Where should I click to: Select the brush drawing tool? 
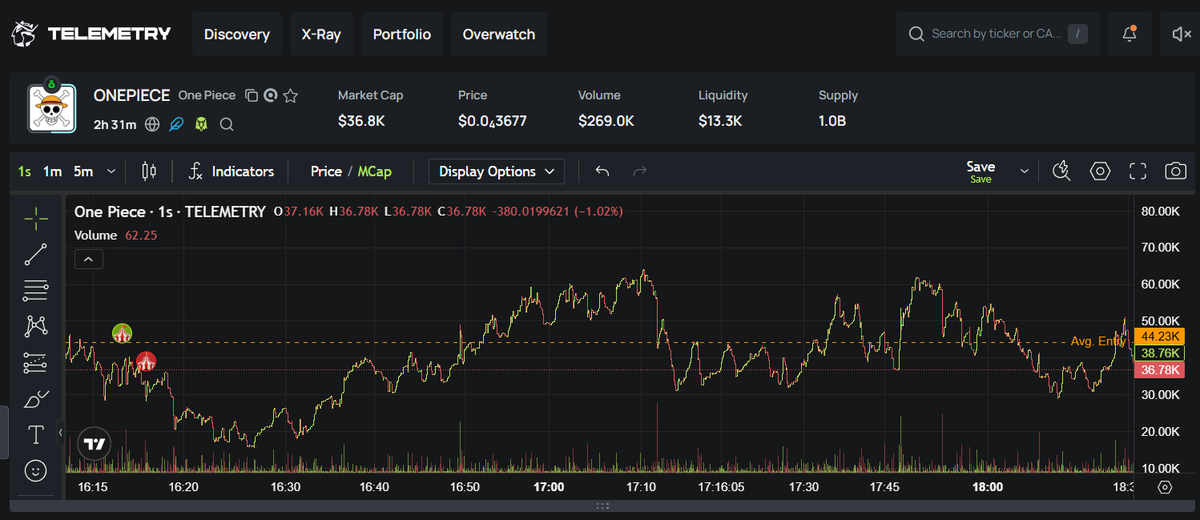click(x=36, y=399)
